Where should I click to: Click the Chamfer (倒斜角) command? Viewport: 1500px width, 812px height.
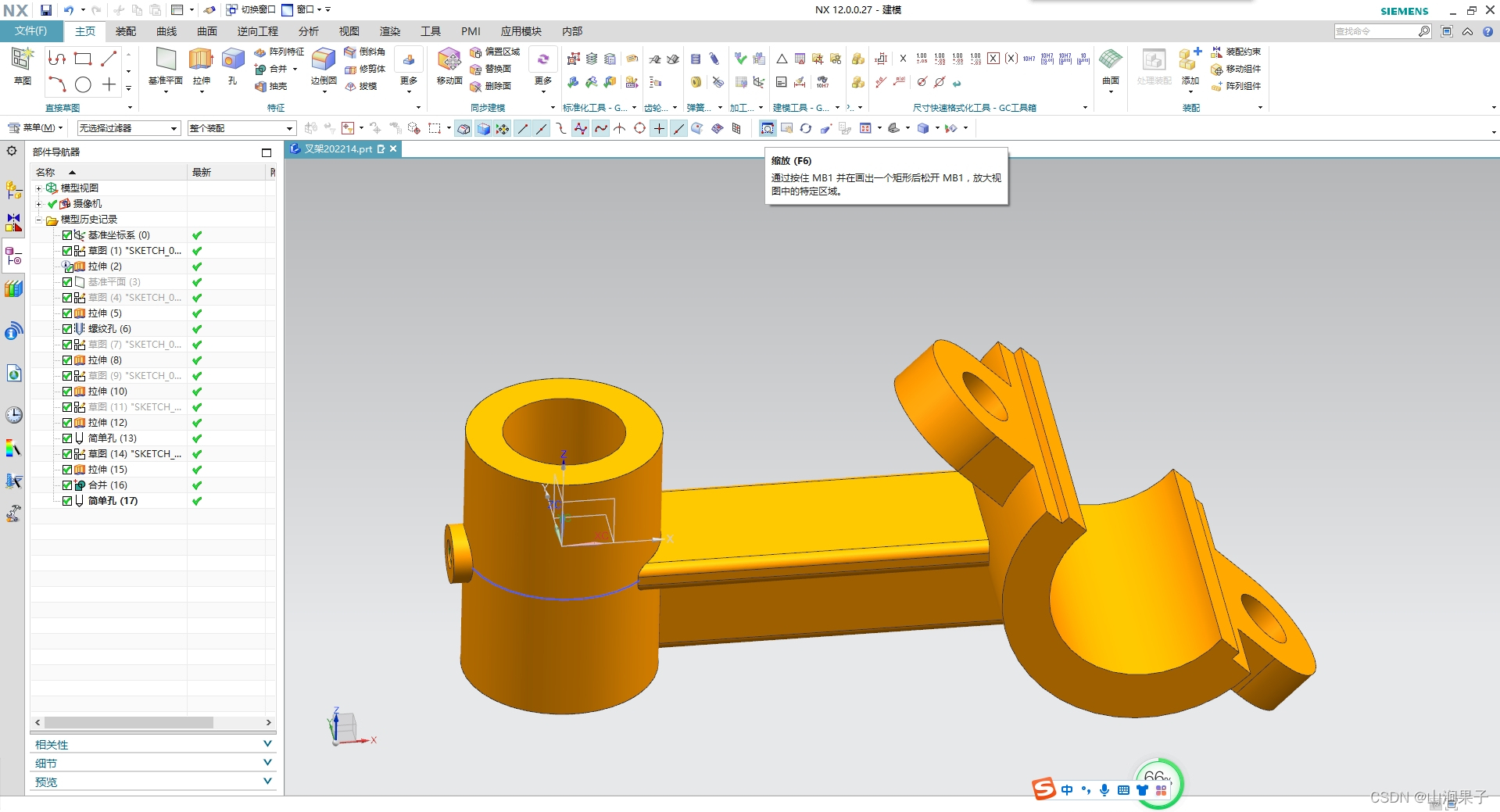pyautogui.click(x=365, y=52)
